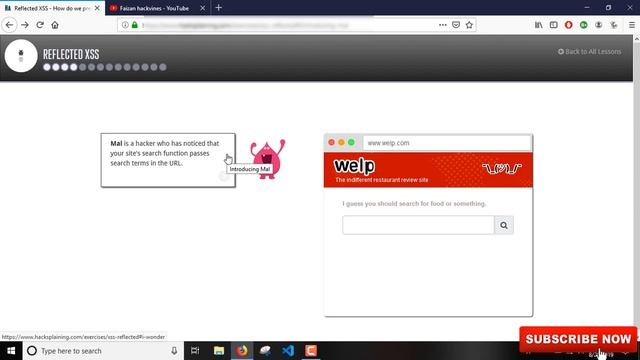Select the fourth lesson progress dot

[73, 67]
